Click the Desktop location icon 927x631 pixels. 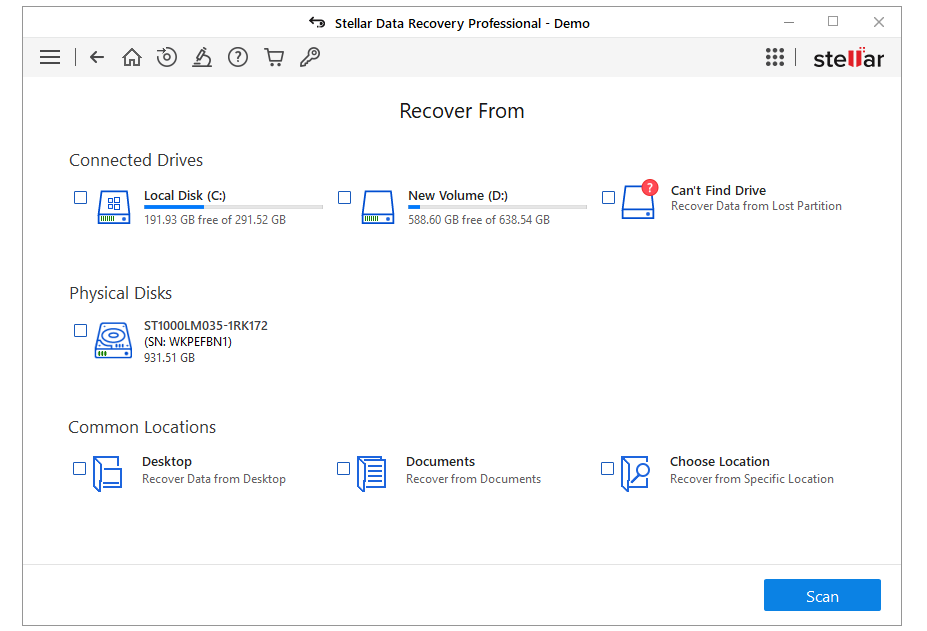click(x=108, y=473)
